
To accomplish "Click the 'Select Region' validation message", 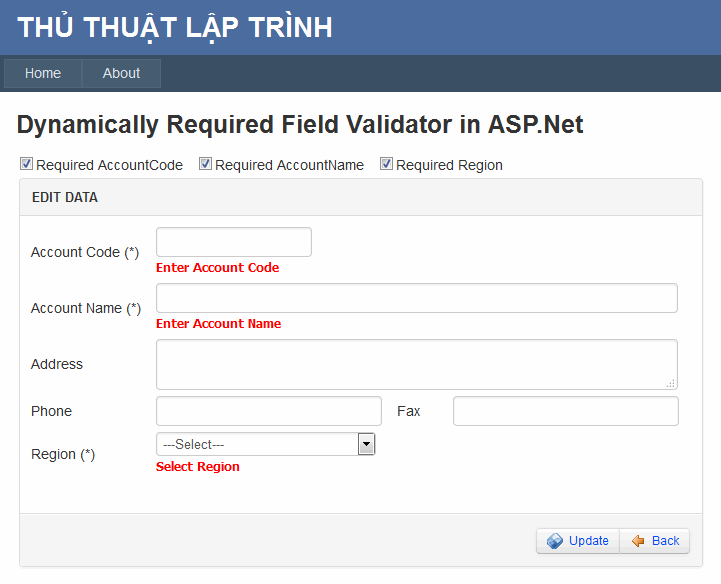I will (x=198, y=467).
